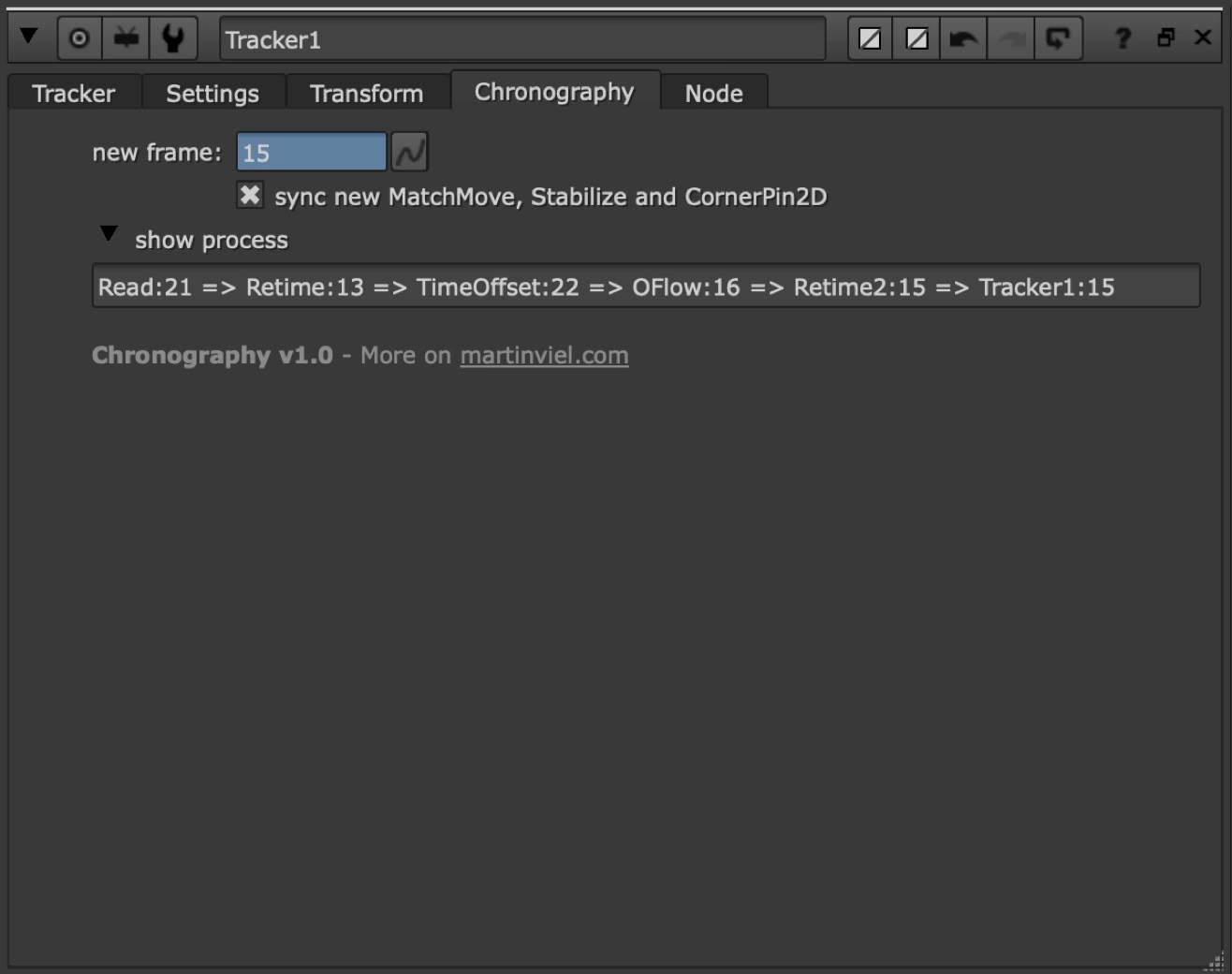Open the first node color swatch
This screenshot has height=974, width=1232.
[870, 38]
